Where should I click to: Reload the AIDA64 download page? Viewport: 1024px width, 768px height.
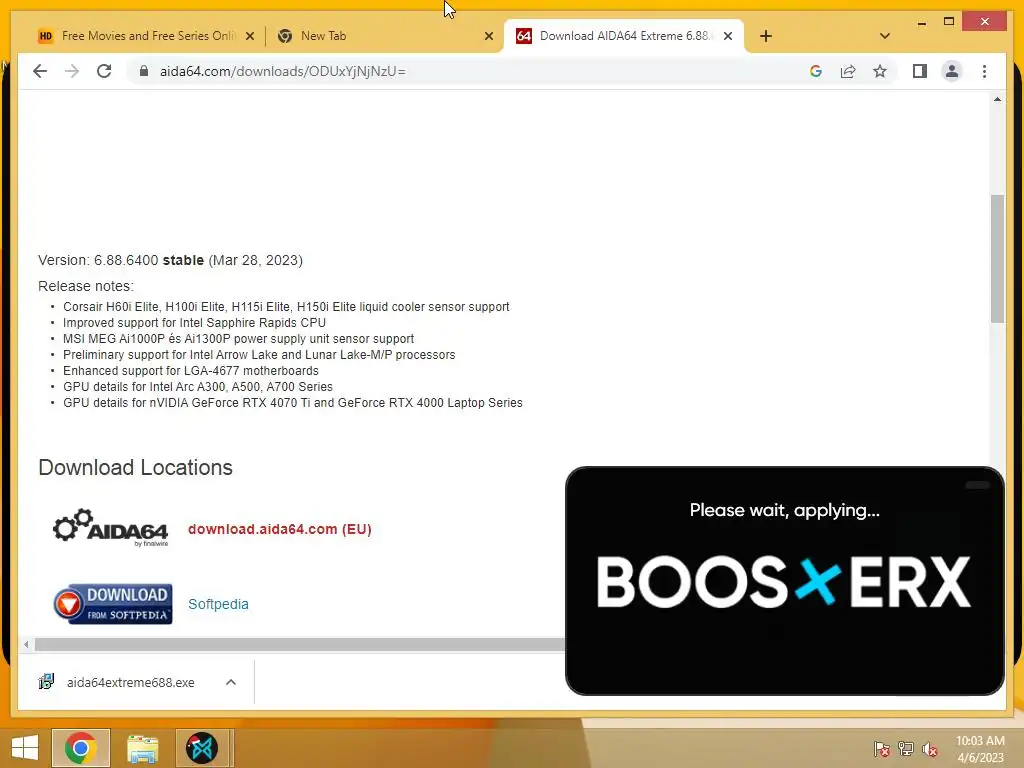tap(104, 71)
